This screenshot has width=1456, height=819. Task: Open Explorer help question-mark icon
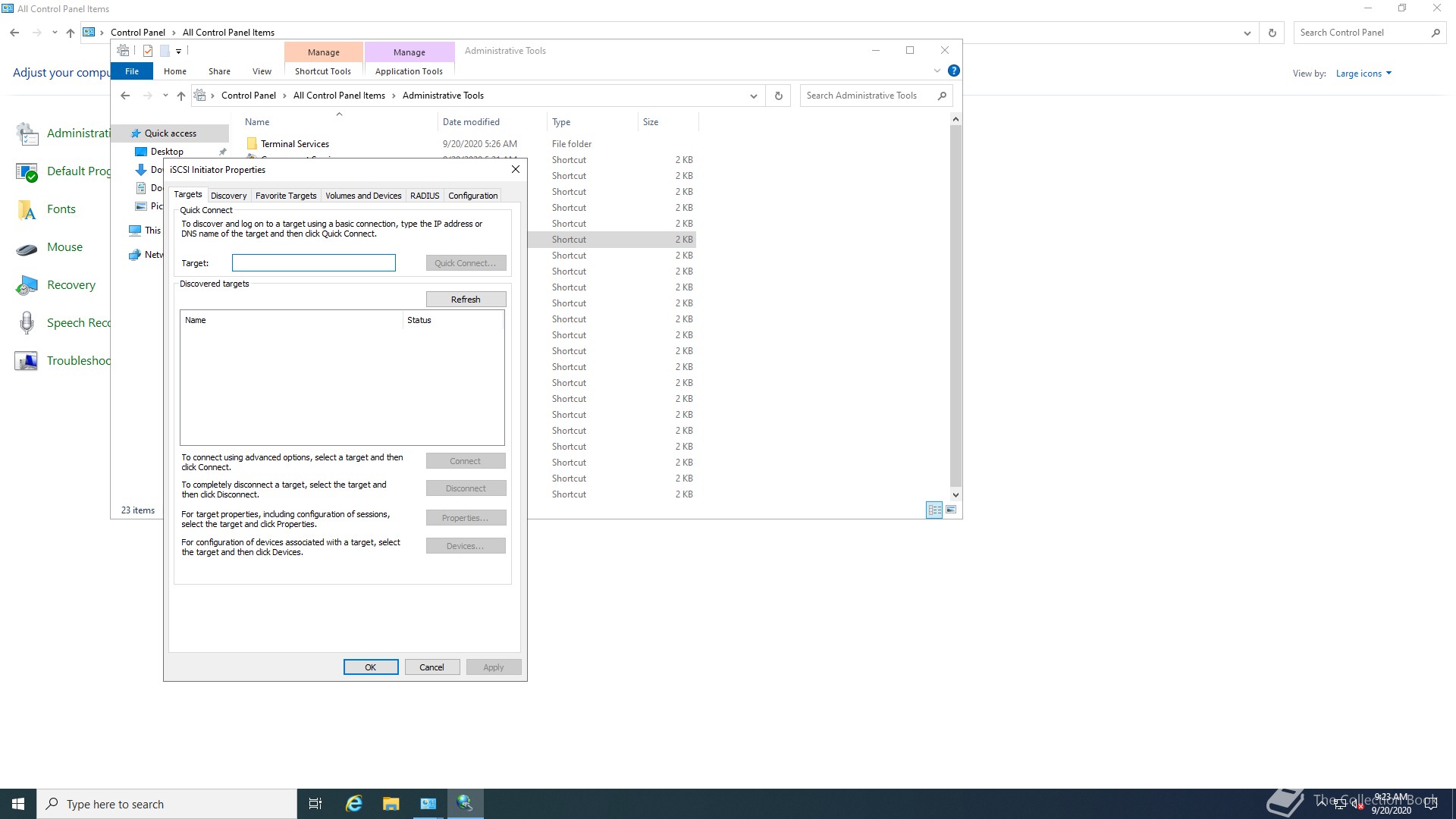point(954,71)
